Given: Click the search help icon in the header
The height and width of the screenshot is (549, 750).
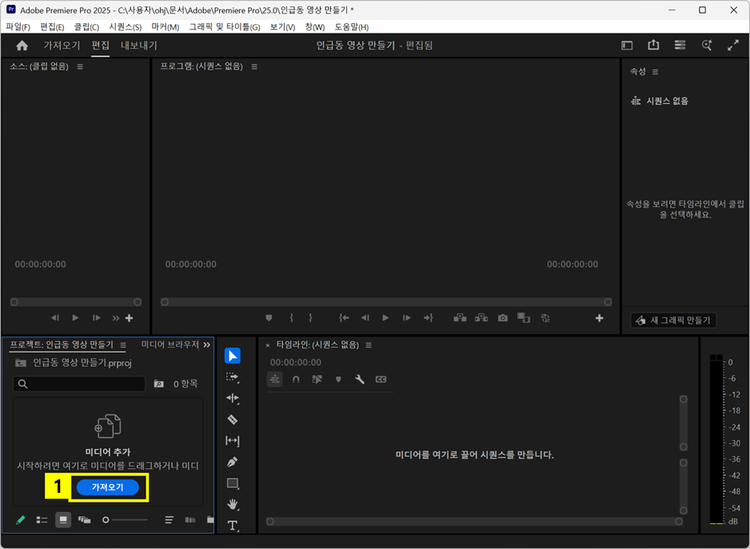Looking at the screenshot, I should [706, 45].
